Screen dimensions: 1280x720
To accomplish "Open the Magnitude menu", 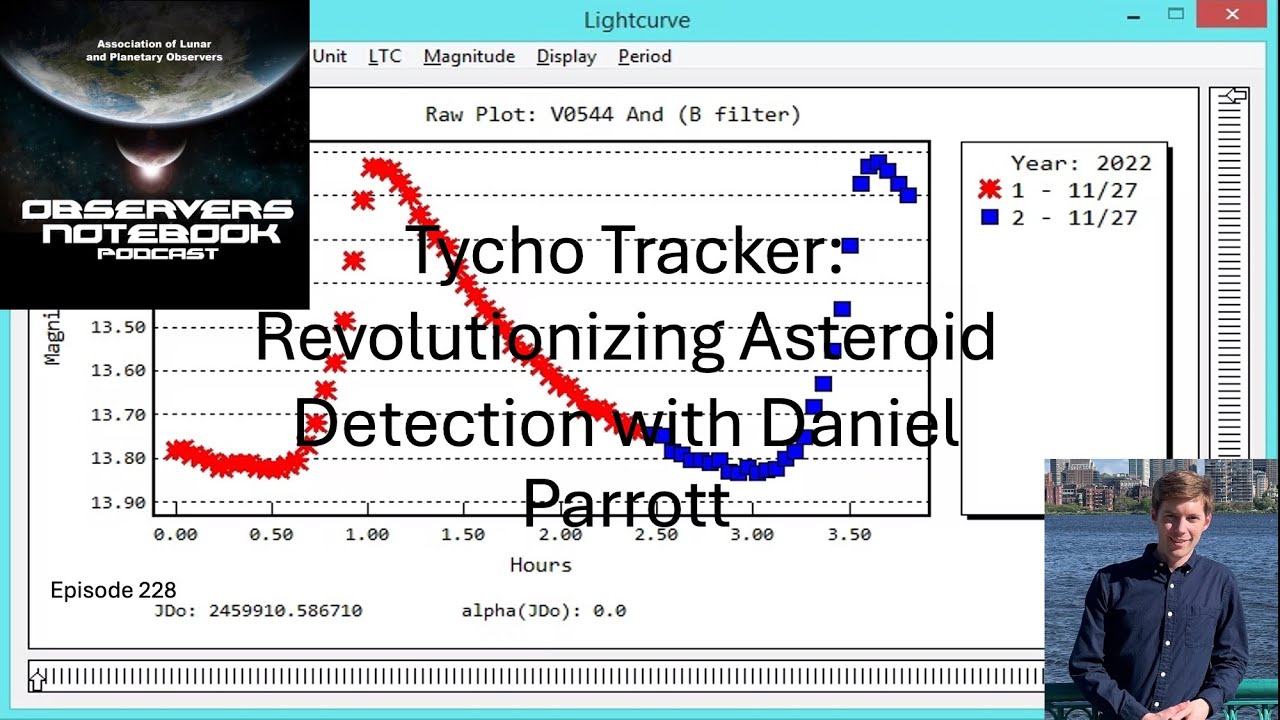I will pos(469,56).
